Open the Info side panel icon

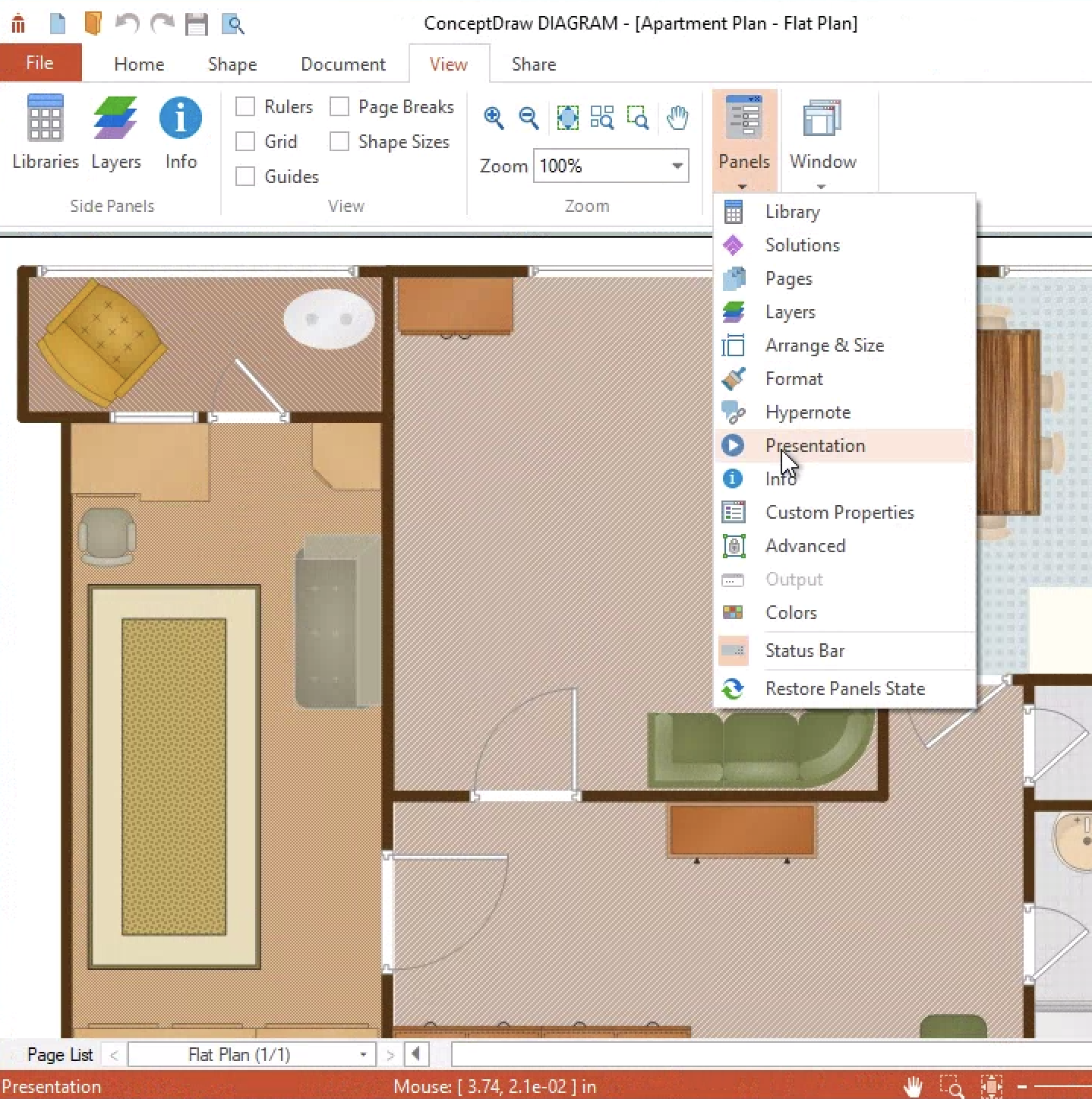[x=181, y=131]
